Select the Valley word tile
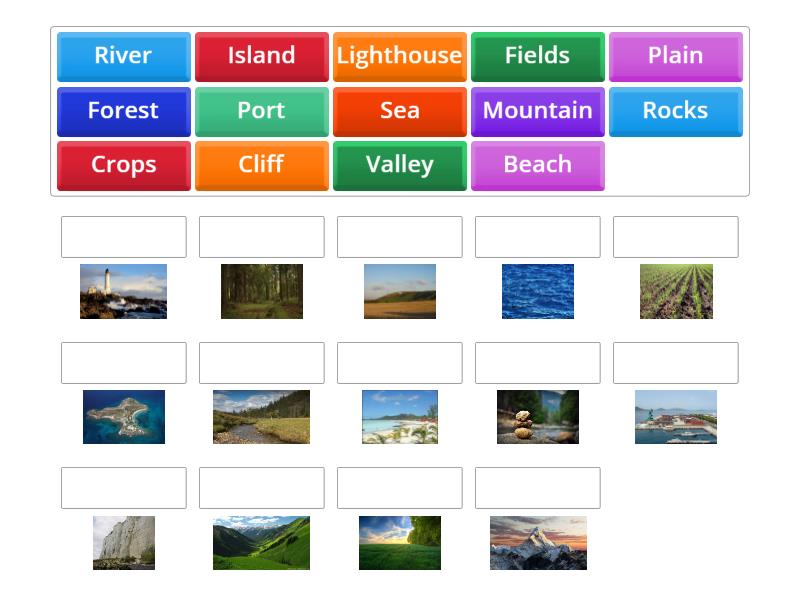Viewport: 800px width, 600px height. coord(399,165)
